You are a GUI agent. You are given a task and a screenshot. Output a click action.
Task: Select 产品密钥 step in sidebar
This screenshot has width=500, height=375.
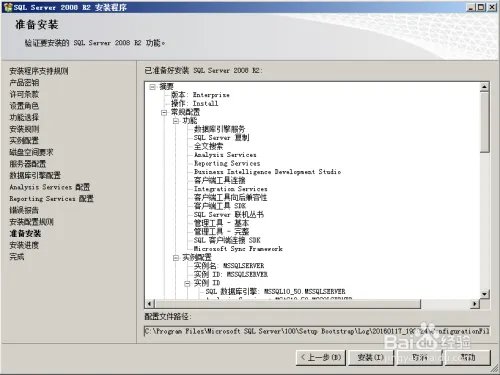pyautogui.click(x=24, y=83)
